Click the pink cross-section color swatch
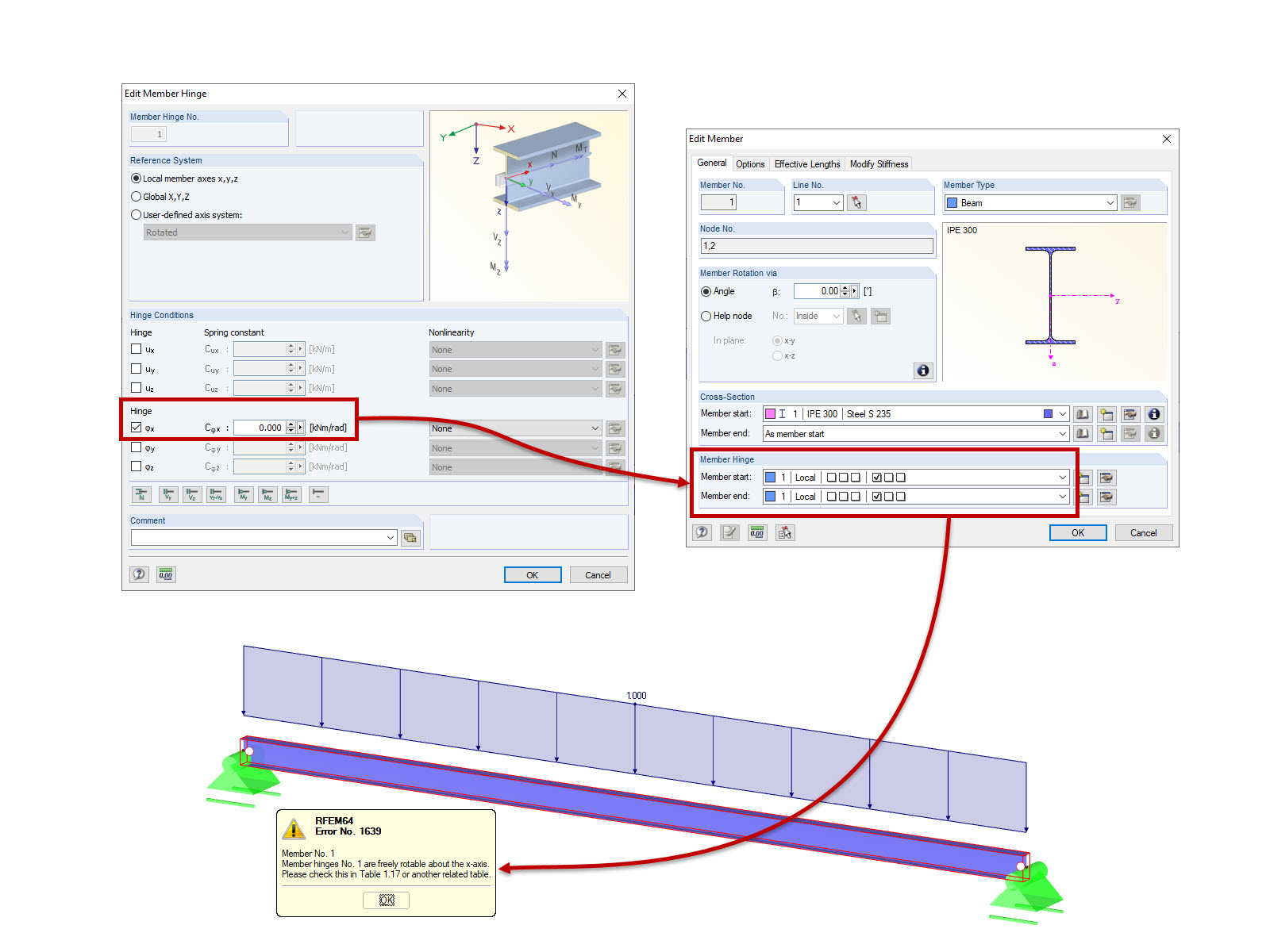The width and height of the screenshot is (1270, 952). [770, 413]
